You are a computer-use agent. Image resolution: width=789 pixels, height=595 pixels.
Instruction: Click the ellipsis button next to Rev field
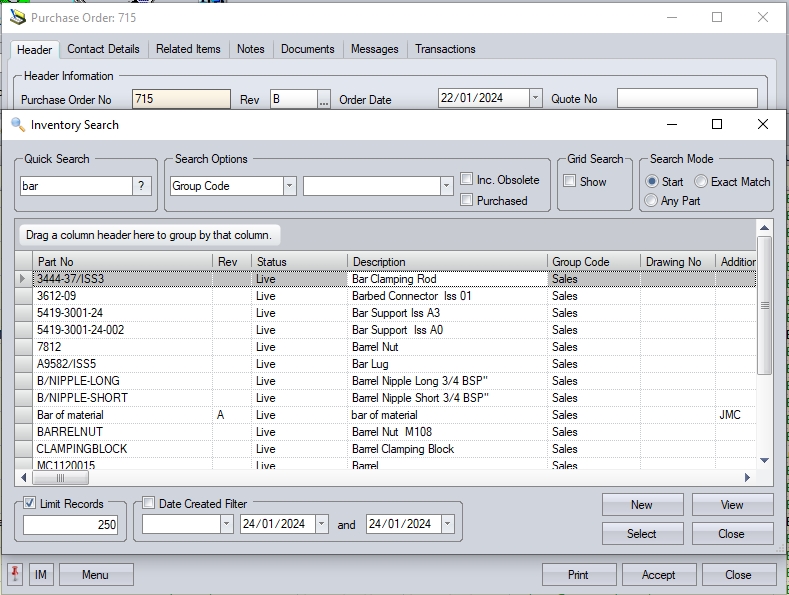coord(323,99)
